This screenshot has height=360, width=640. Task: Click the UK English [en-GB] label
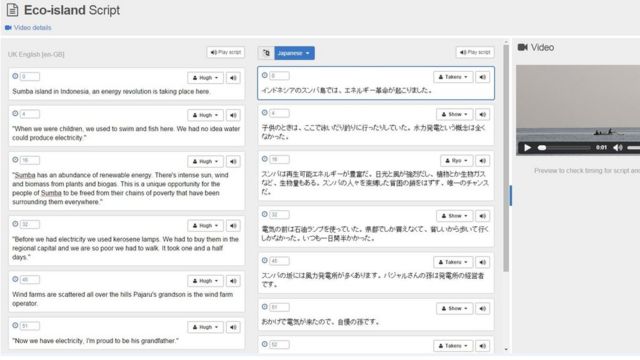click(x=36, y=54)
